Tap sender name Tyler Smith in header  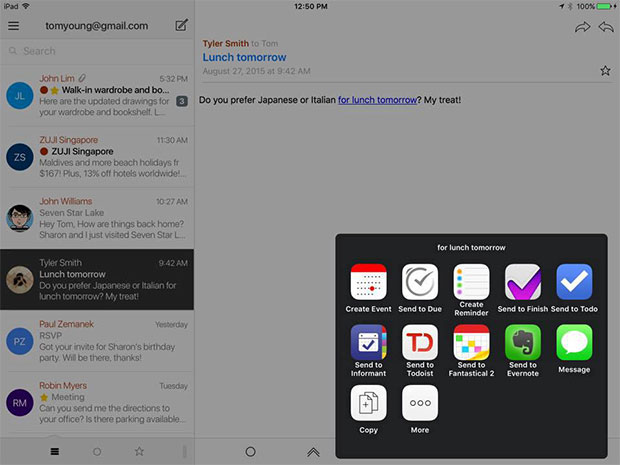point(226,43)
